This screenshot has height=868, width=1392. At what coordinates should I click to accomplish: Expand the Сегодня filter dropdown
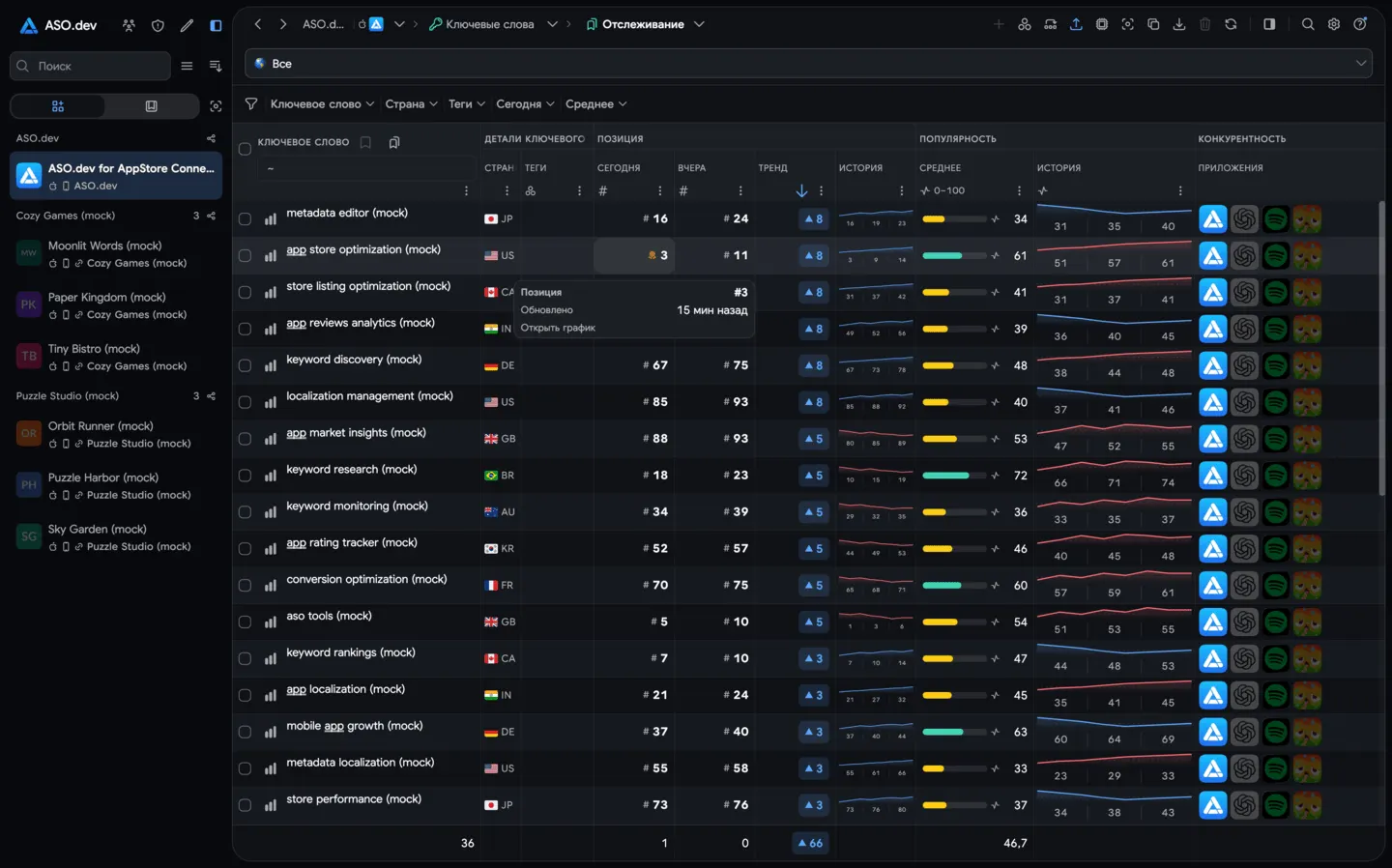(x=525, y=104)
